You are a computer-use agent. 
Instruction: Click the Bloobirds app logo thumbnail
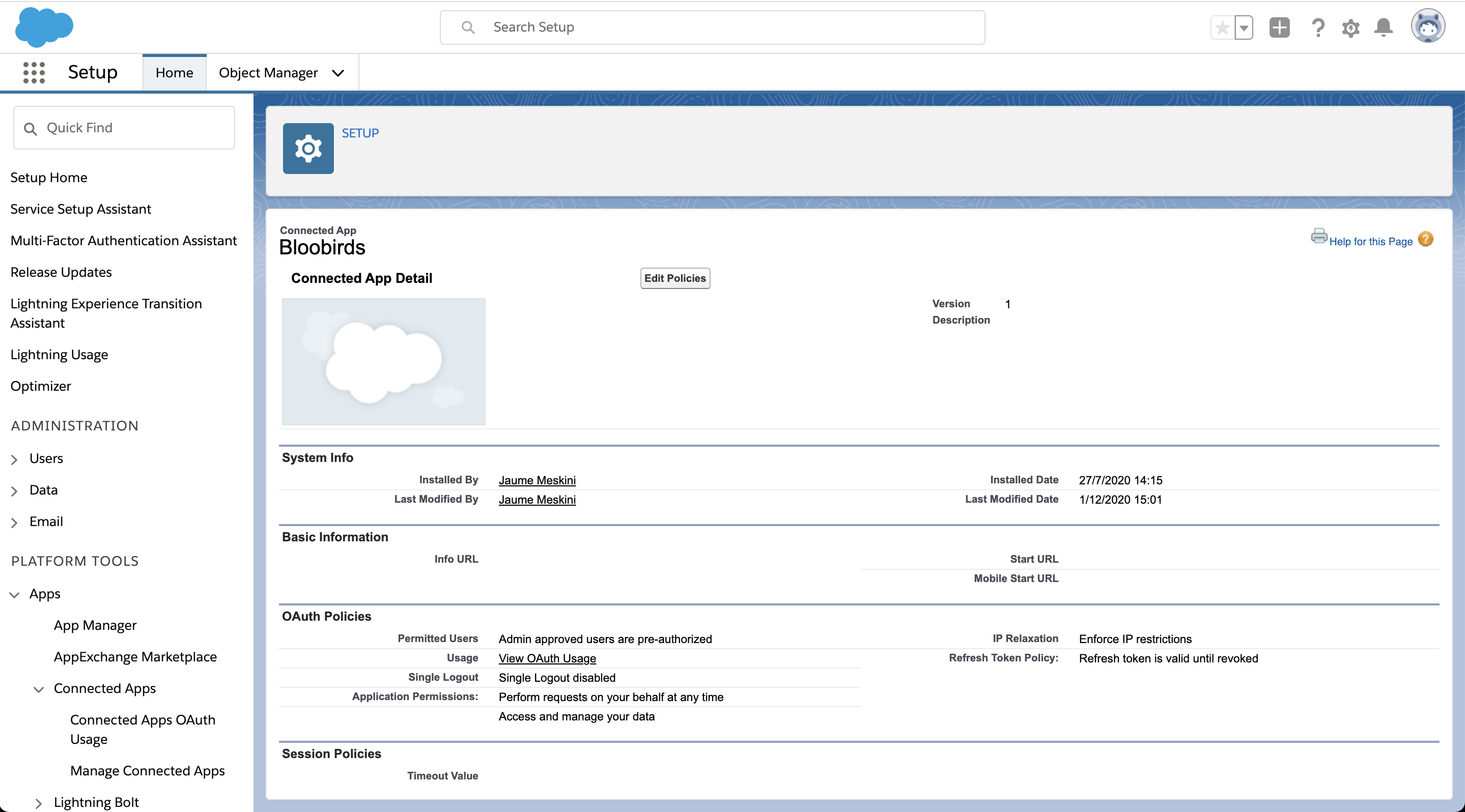click(x=384, y=361)
